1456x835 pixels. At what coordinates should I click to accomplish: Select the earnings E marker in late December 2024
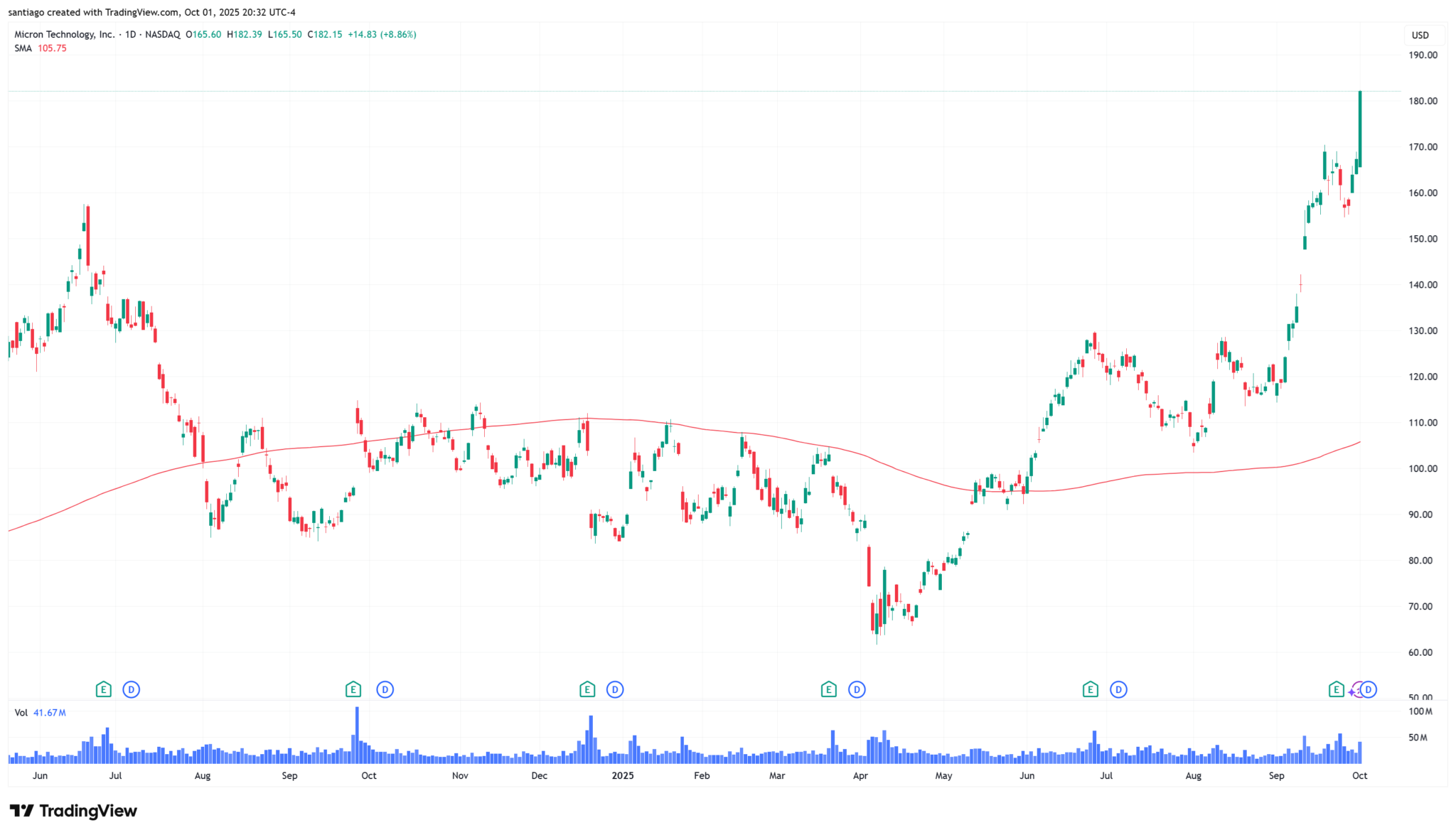pyautogui.click(x=587, y=689)
